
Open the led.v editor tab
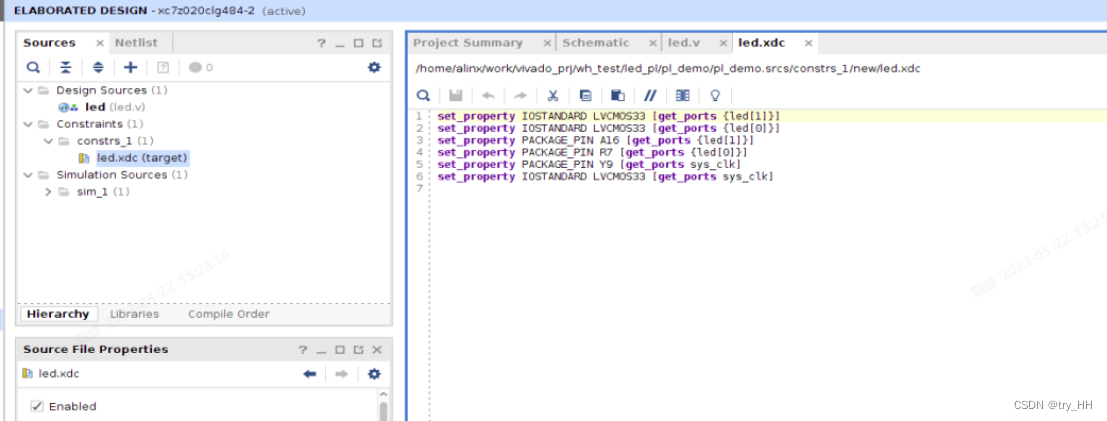tap(683, 42)
